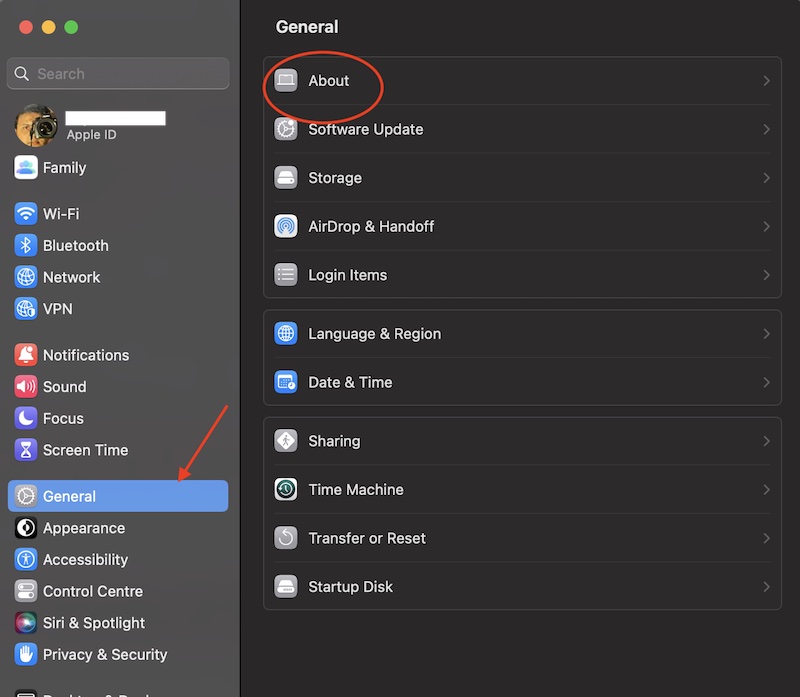Select the Screen Time hourglass icon
800x697 pixels.
(x=26, y=450)
